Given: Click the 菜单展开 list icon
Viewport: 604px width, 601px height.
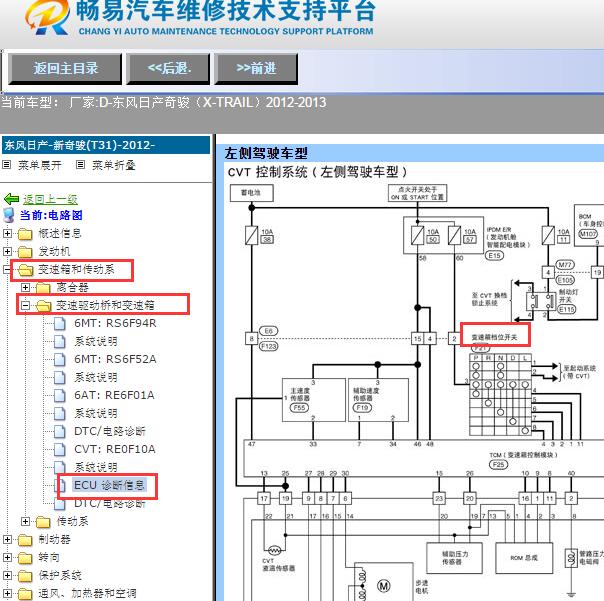Looking at the screenshot, I should click(x=6, y=165).
